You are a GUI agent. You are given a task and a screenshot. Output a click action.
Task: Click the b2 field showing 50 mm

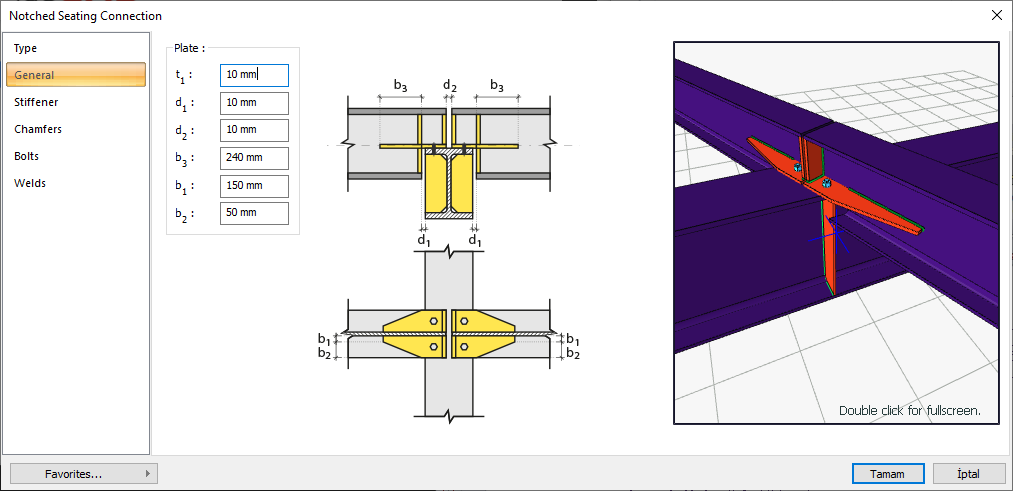tap(254, 213)
